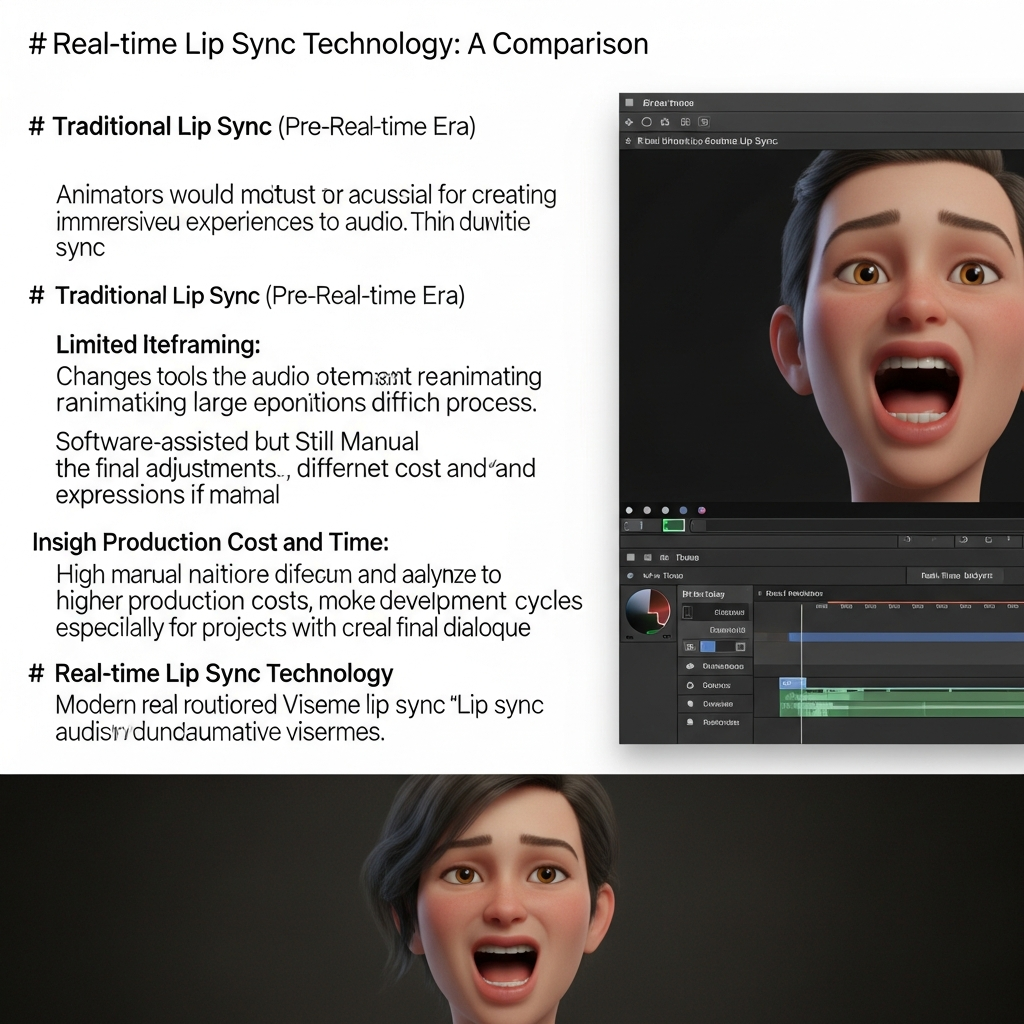Screen dimensions: 1024x1024
Task: Pick a color on the circular color wheel
Action: point(647,611)
